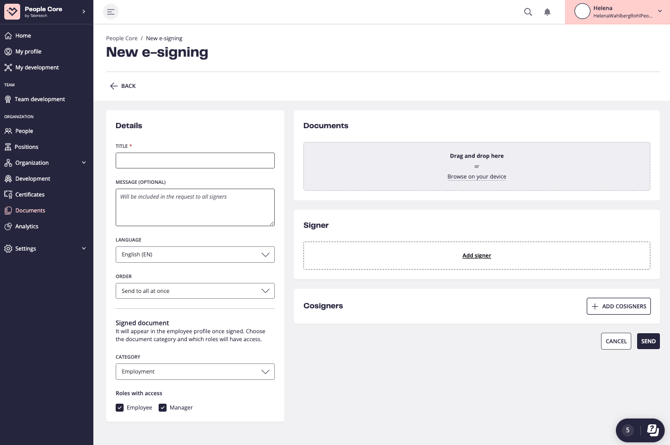Click into the Title input field

tap(195, 160)
